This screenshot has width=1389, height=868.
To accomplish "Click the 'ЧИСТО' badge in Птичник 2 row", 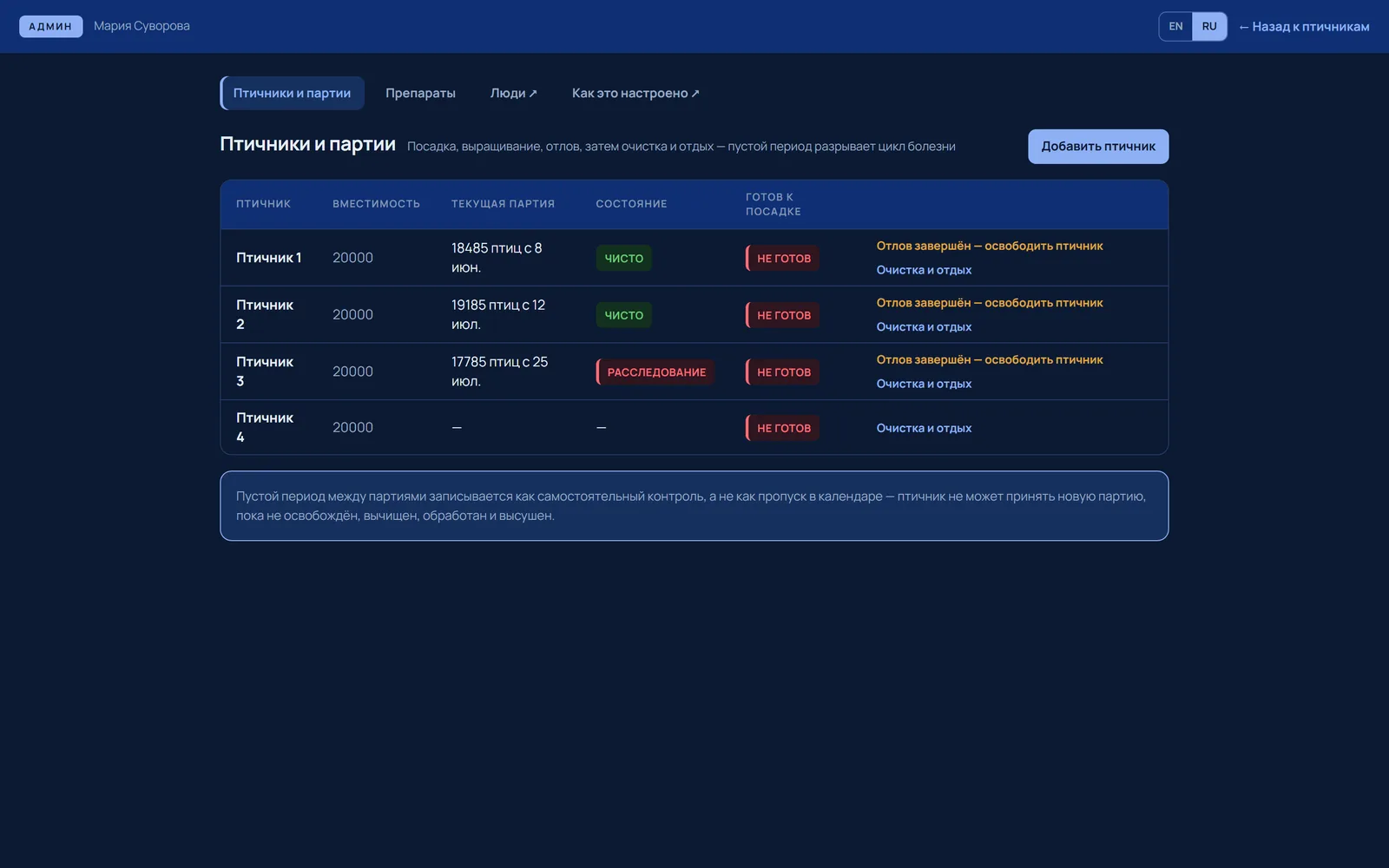I will click(x=623, y=315).
